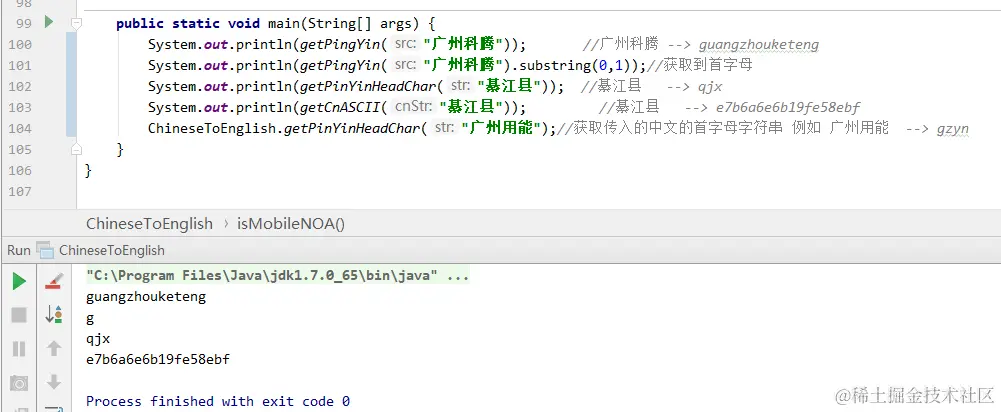Click the Run tool window label

click(x=19, y=250)
